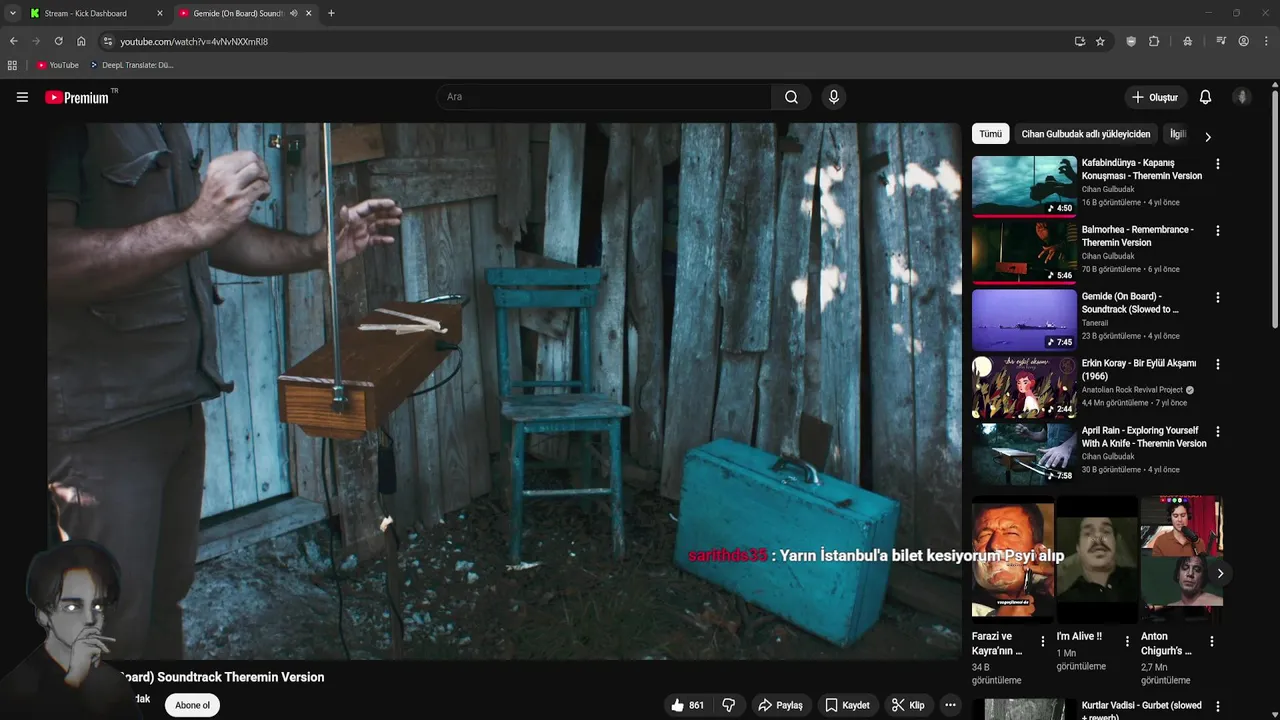1280x720 pixels.
Task: Reload the page
Action: pos(58,41)
